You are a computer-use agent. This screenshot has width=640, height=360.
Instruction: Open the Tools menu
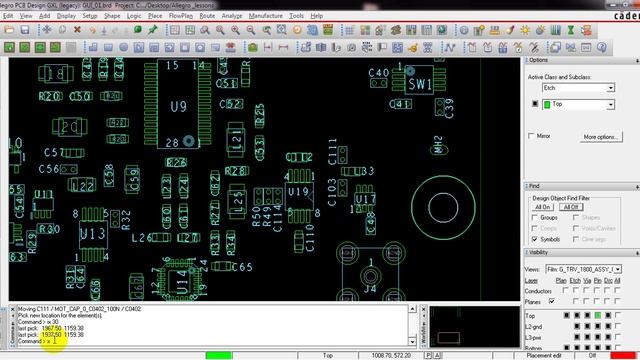pyautogui.click(x=296, y=16)
